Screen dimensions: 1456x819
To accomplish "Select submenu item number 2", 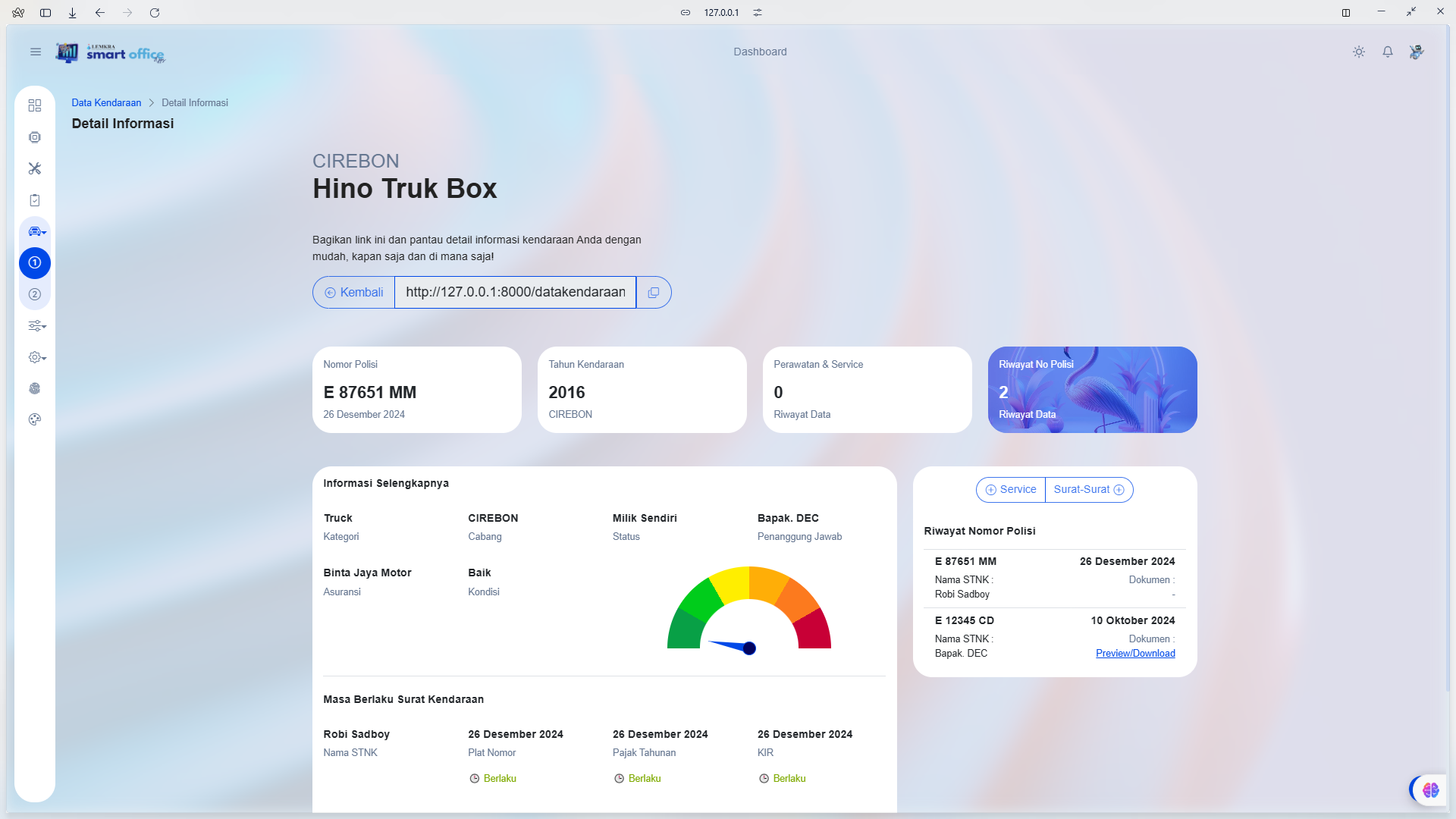I will tap(35, 294).
